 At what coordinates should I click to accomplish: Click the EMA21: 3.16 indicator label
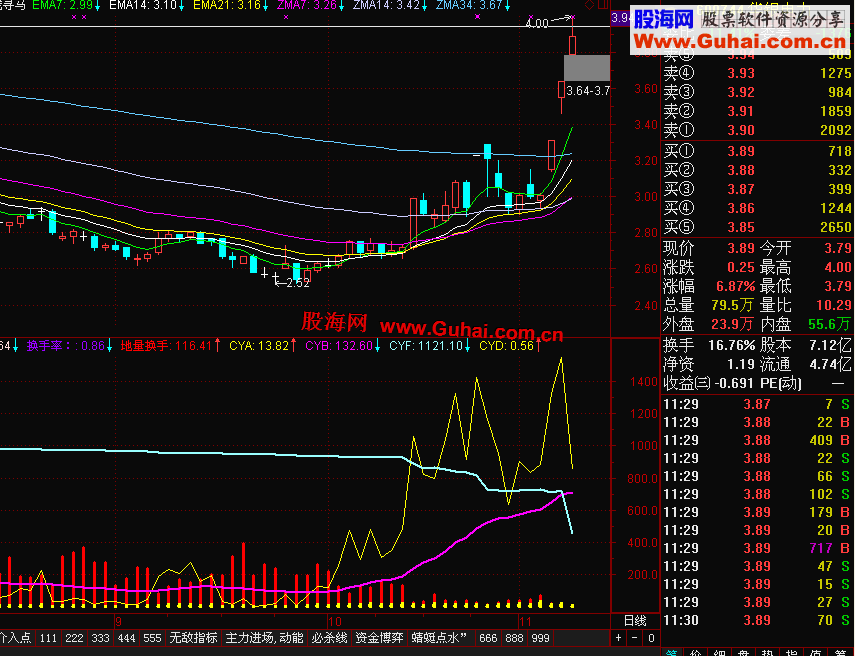[231, 5]
